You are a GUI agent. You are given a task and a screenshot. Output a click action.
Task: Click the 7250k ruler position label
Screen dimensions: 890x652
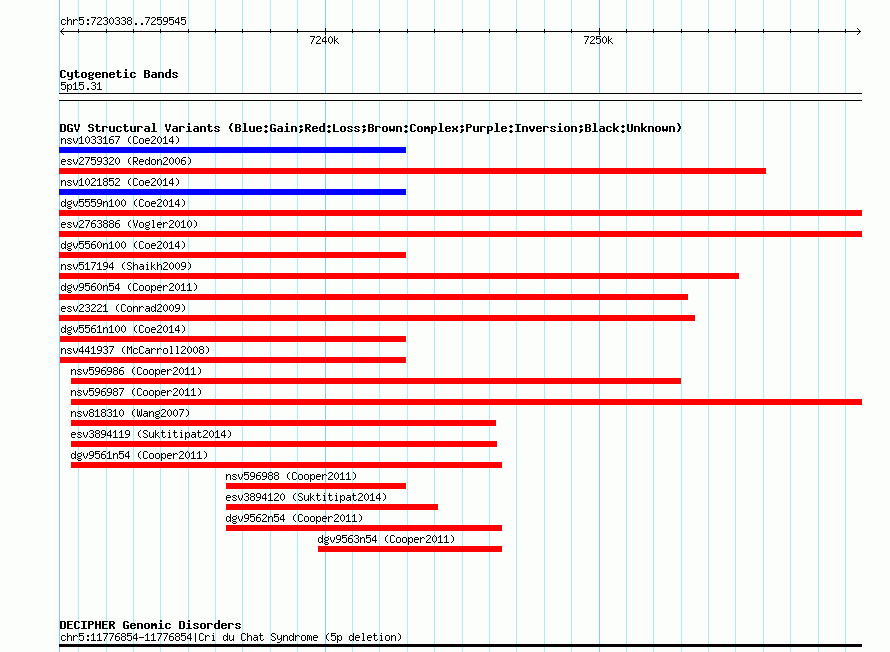point(598,40)
